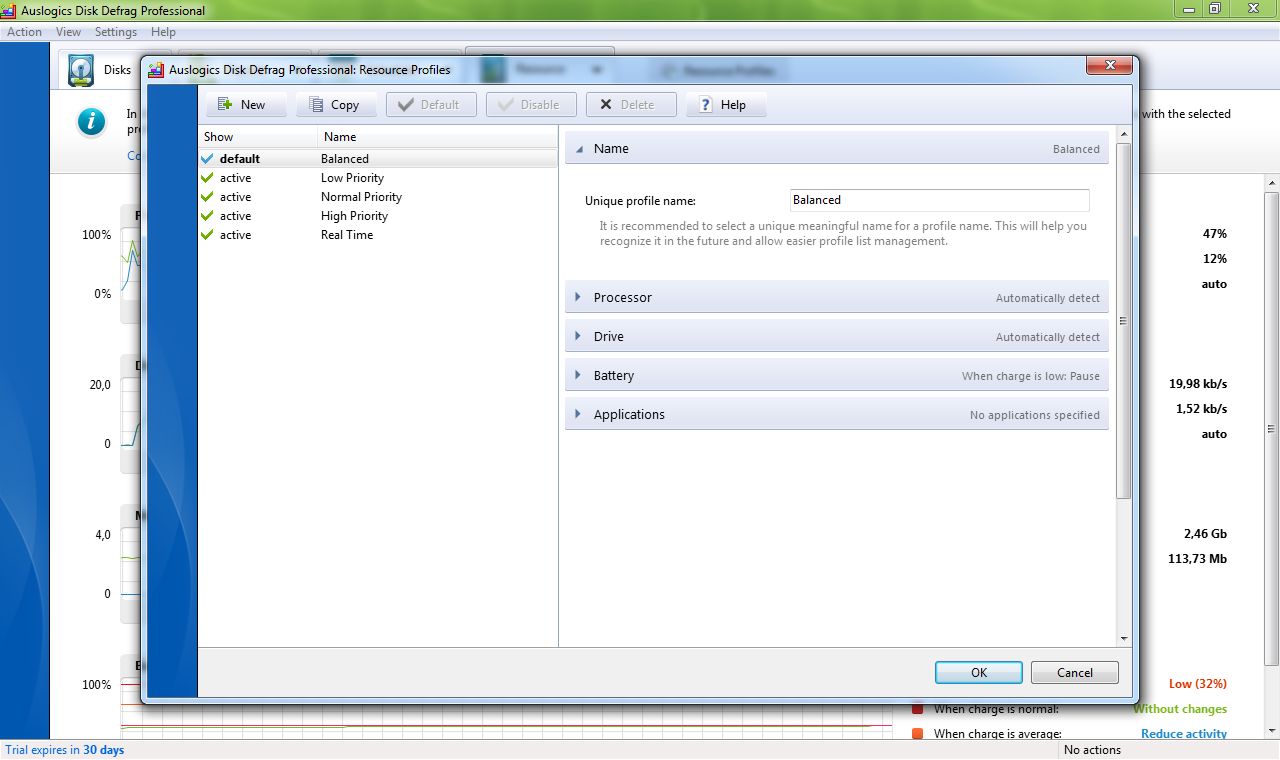1280x760 pixels.
Task: Click the No actions status text
Action: (1092, 750)
